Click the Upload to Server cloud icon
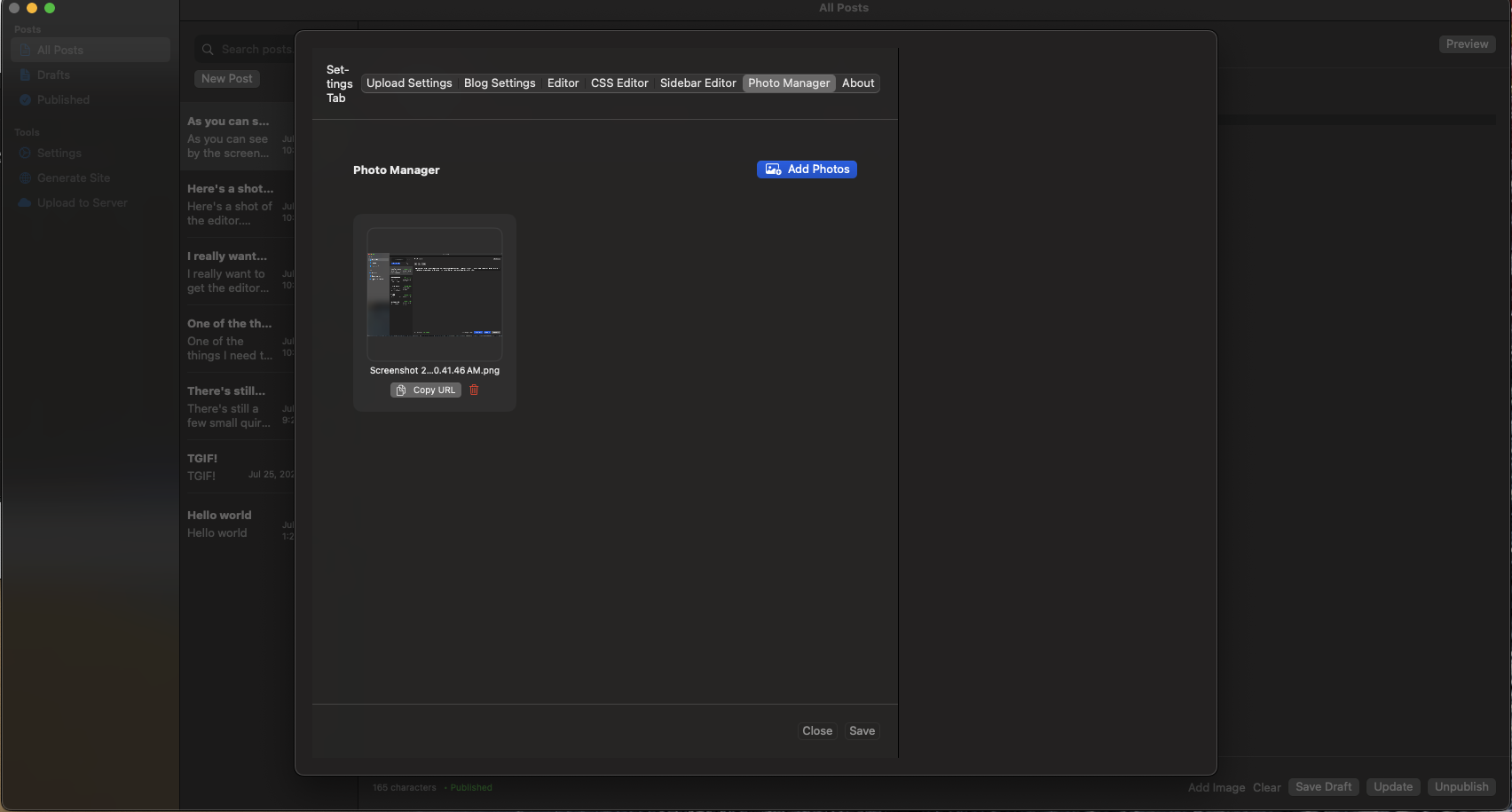This screenshot has width=1512, height=812. pyautogui.click(x=25, y=203)
